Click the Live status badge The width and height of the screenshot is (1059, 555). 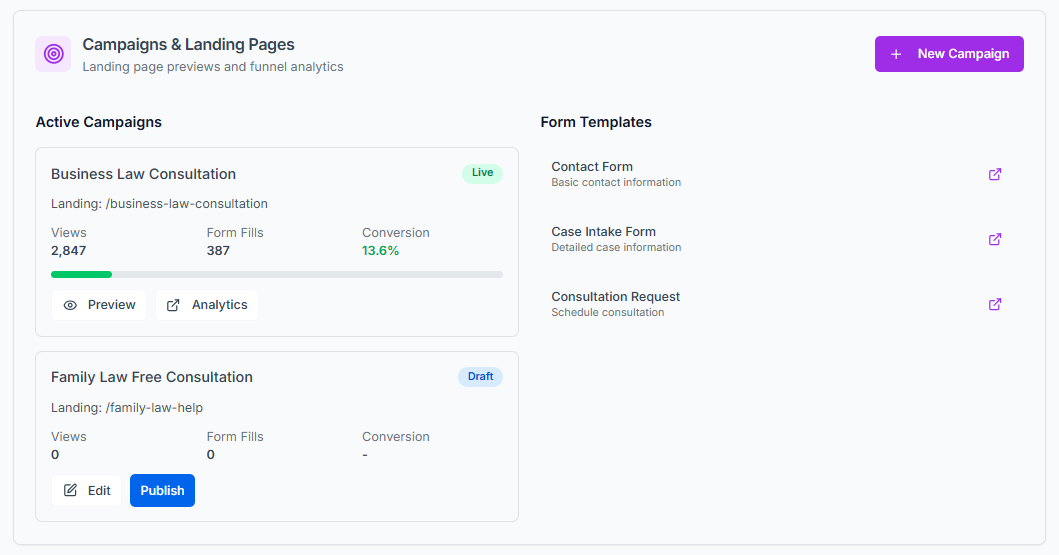coord(482,173)
